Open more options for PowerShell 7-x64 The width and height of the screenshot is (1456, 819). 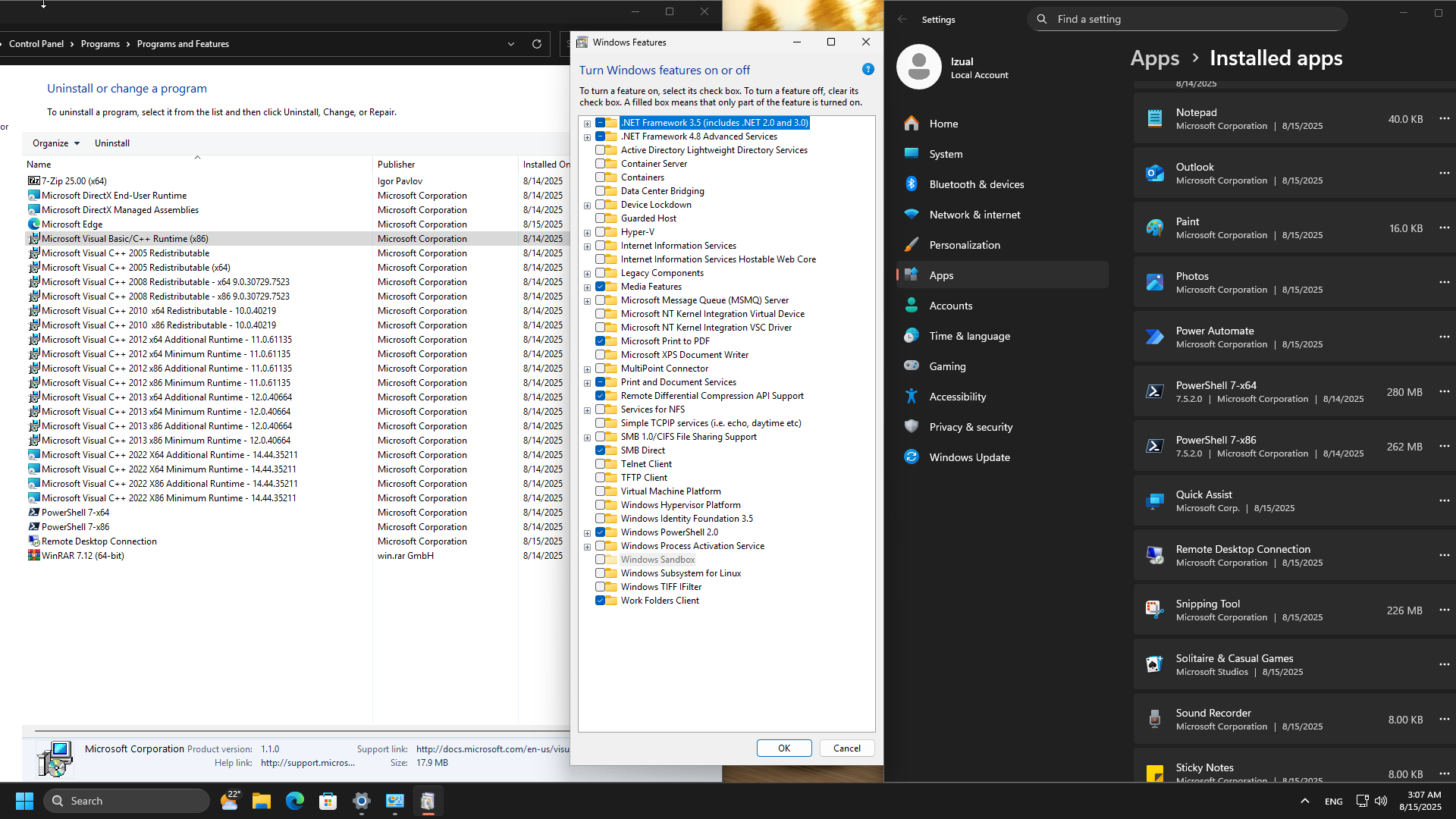pos(1444,391)
